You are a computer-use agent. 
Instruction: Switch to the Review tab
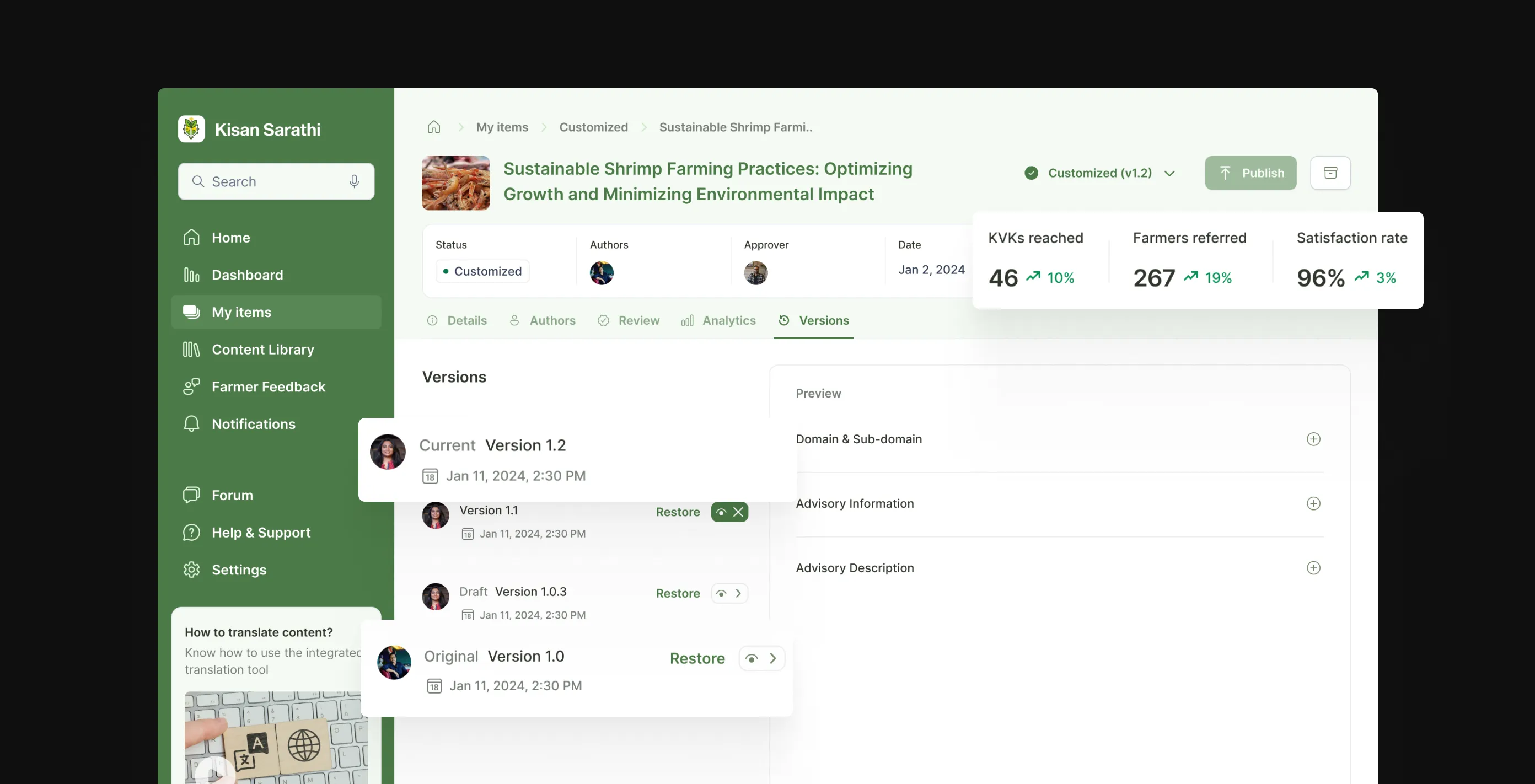point(628,320)
